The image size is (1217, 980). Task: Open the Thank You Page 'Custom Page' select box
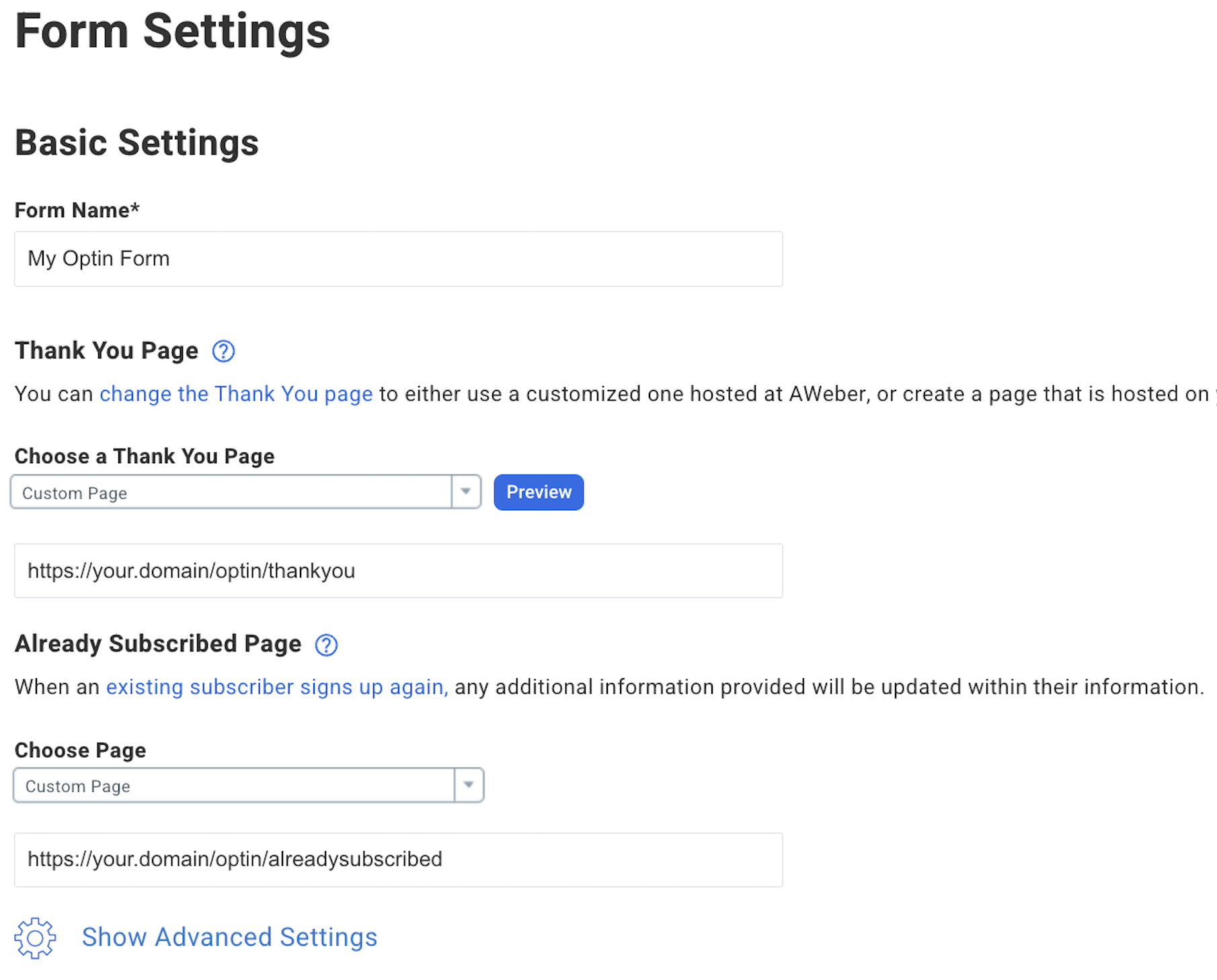[x=231, y=493]
